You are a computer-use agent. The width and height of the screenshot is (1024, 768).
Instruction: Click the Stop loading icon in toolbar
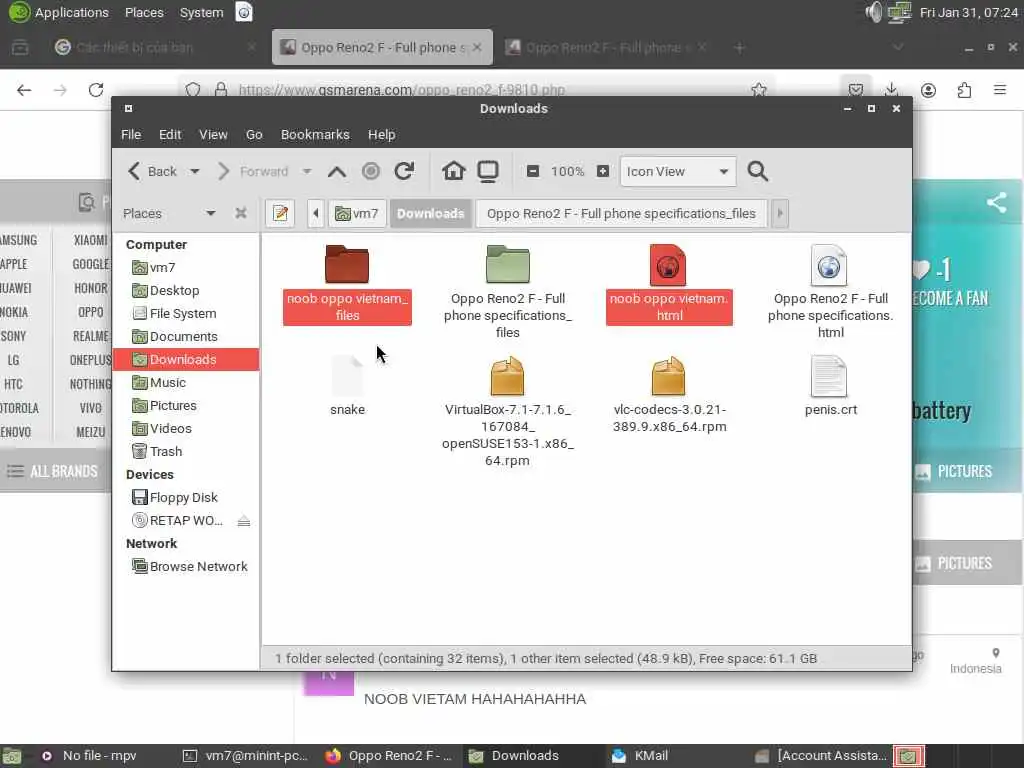point(370,171)
